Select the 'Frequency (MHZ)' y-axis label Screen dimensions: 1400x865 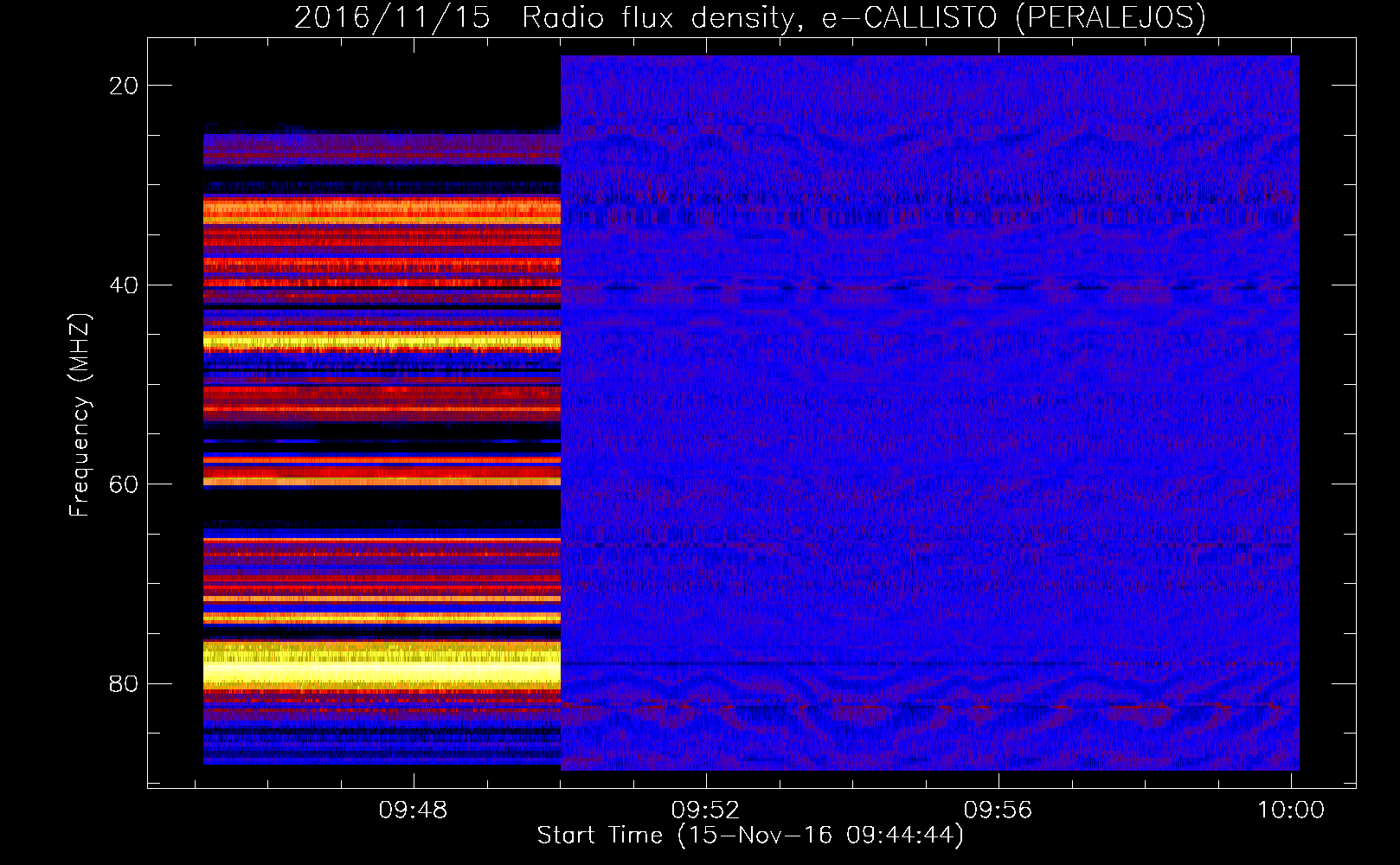80,414
